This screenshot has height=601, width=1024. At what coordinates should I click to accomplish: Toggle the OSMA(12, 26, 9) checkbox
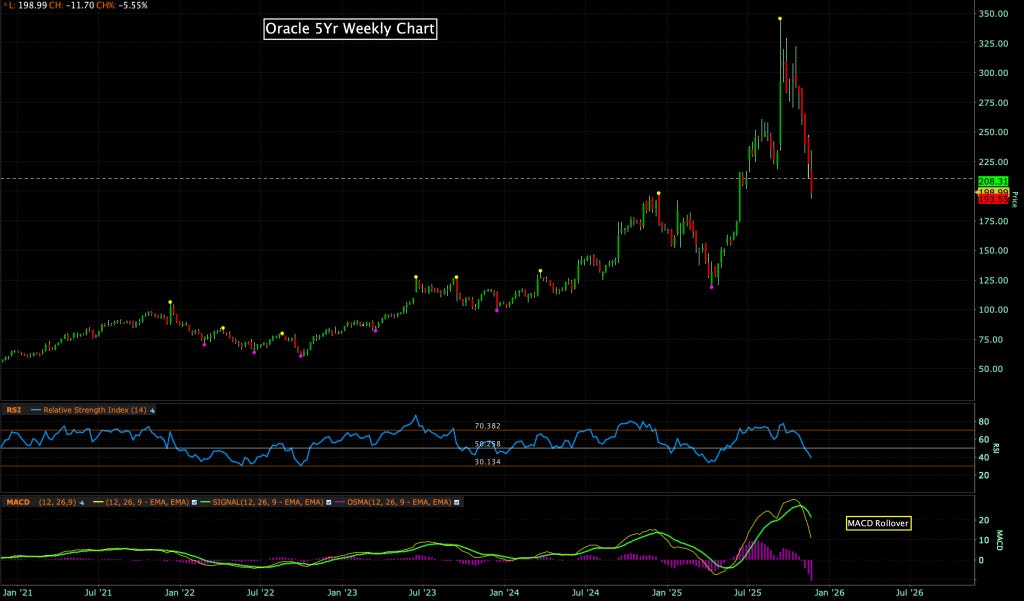[455, 503]
